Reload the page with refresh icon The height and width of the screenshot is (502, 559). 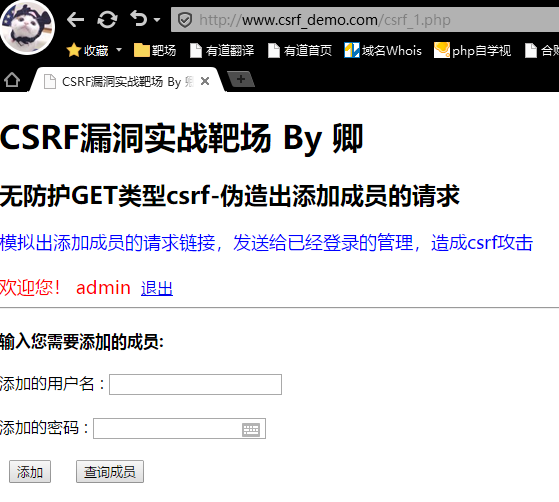(x=107, y=20)
